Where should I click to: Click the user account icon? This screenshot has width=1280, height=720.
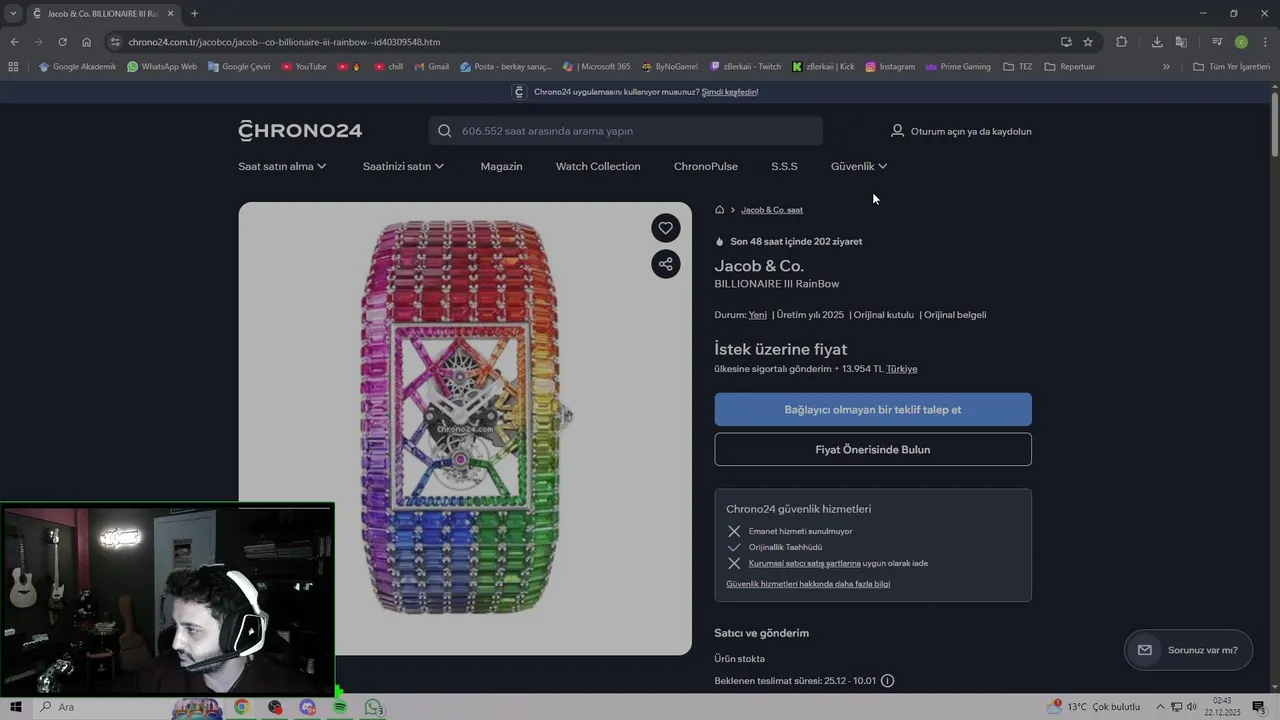point(897,131)
